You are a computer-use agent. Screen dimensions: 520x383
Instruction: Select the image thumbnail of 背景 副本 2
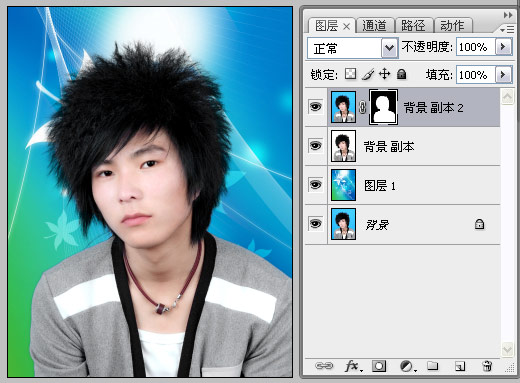pos(343,107)
